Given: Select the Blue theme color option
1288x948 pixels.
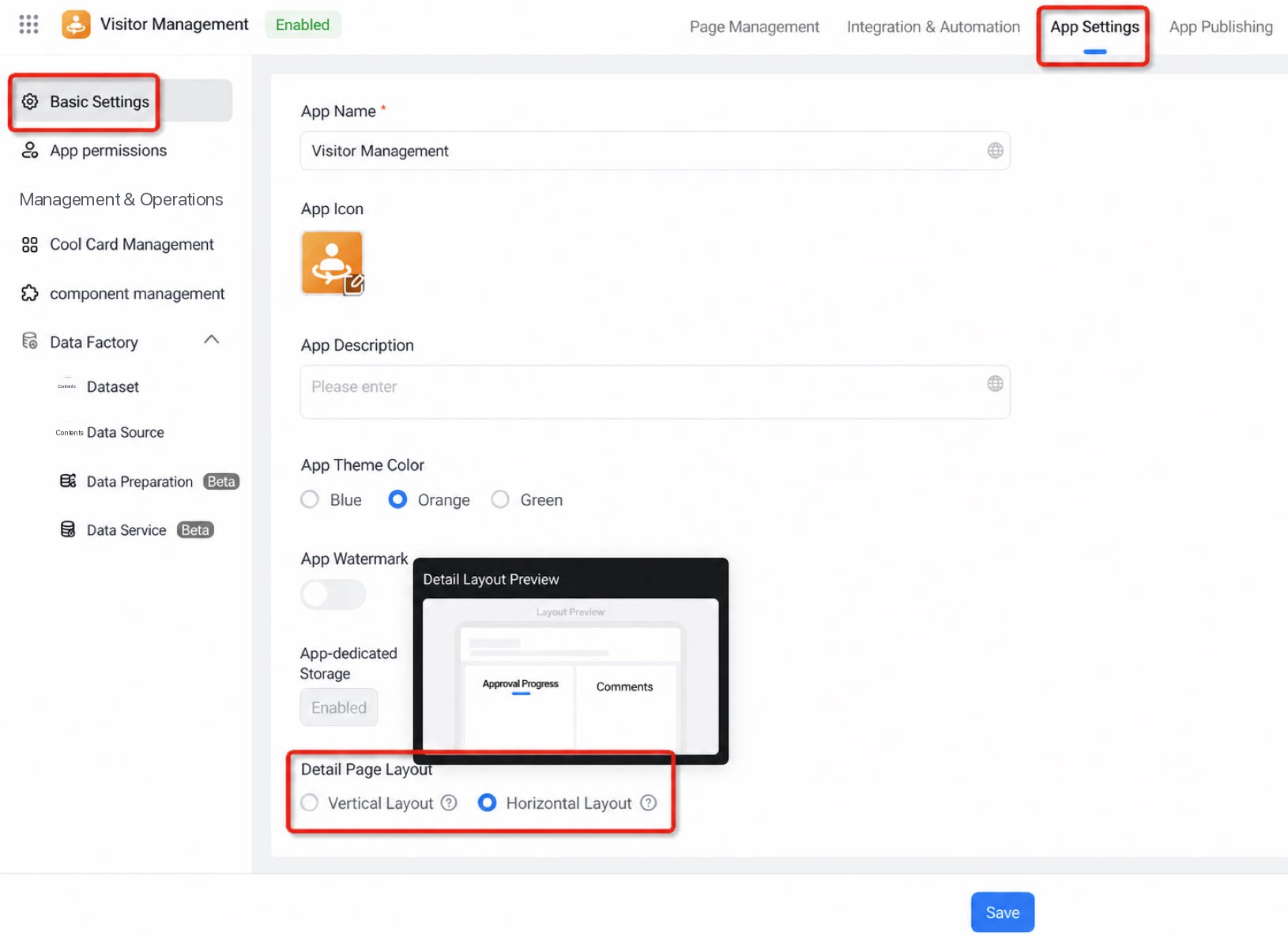Looking at the screenshot, I should click(x=310, y=500).
